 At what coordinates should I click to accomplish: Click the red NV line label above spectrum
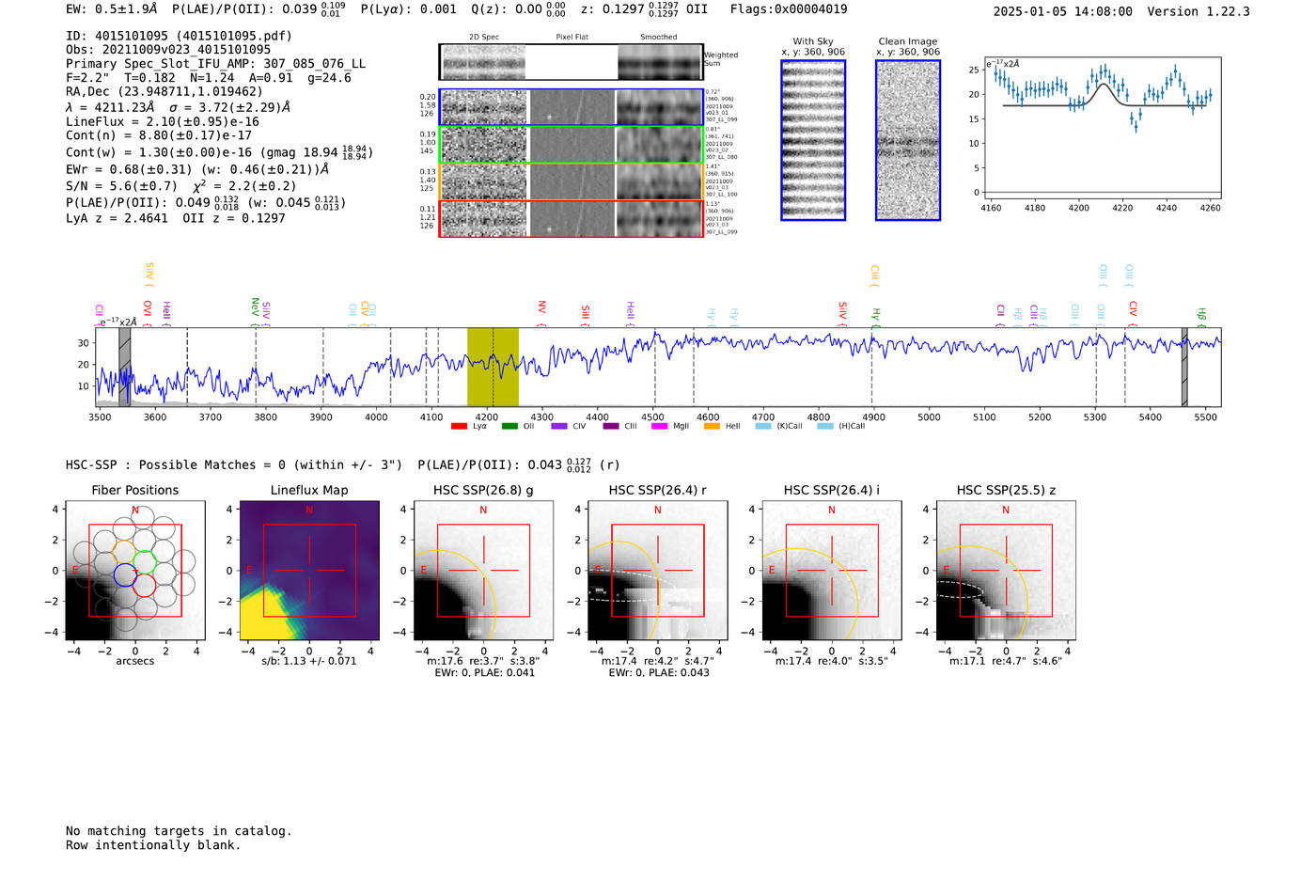(x=541, y=311)
